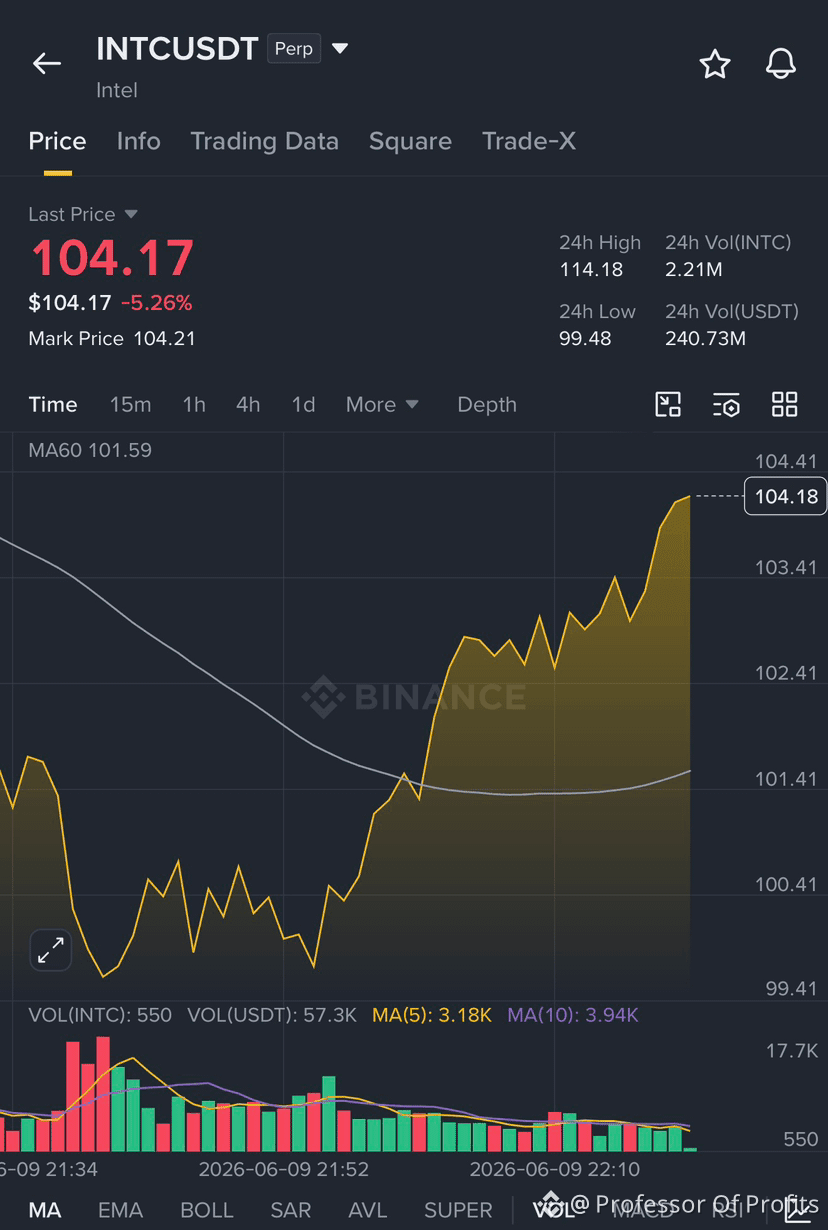Toggle the BOLL indicator

(207, 1210)
